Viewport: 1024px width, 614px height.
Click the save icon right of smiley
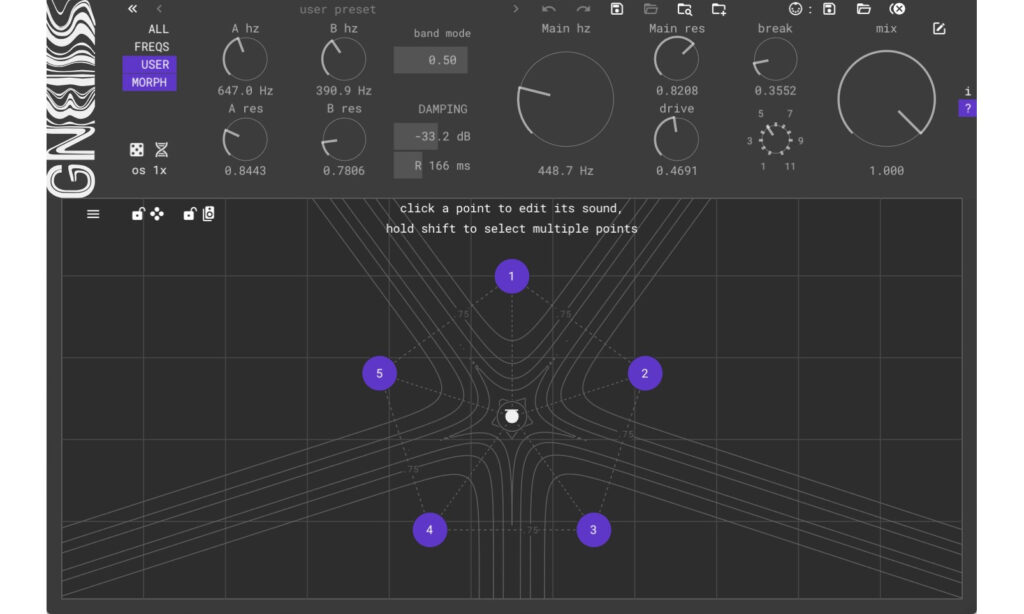829,8
